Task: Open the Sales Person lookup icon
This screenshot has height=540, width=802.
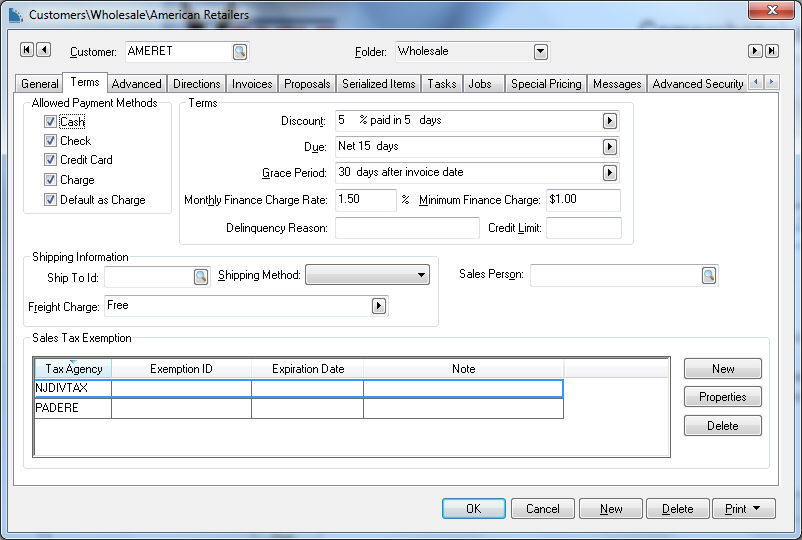Action: (x=709, y=275)
